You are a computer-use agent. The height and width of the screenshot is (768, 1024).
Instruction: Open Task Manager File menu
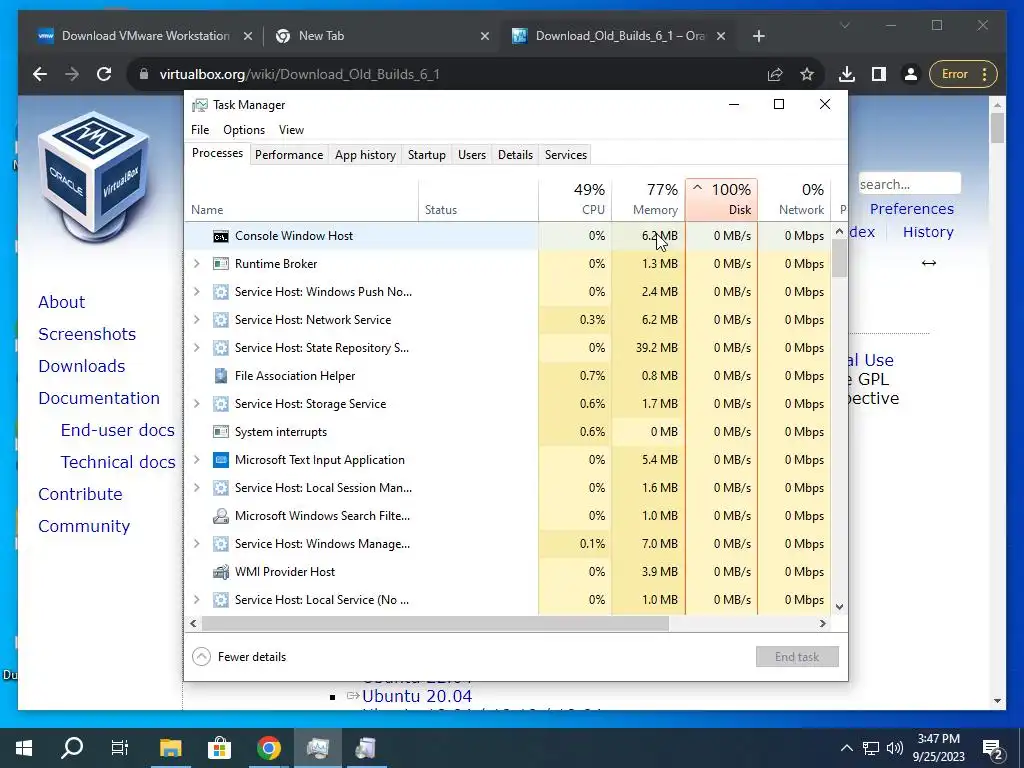pos(200,130)
